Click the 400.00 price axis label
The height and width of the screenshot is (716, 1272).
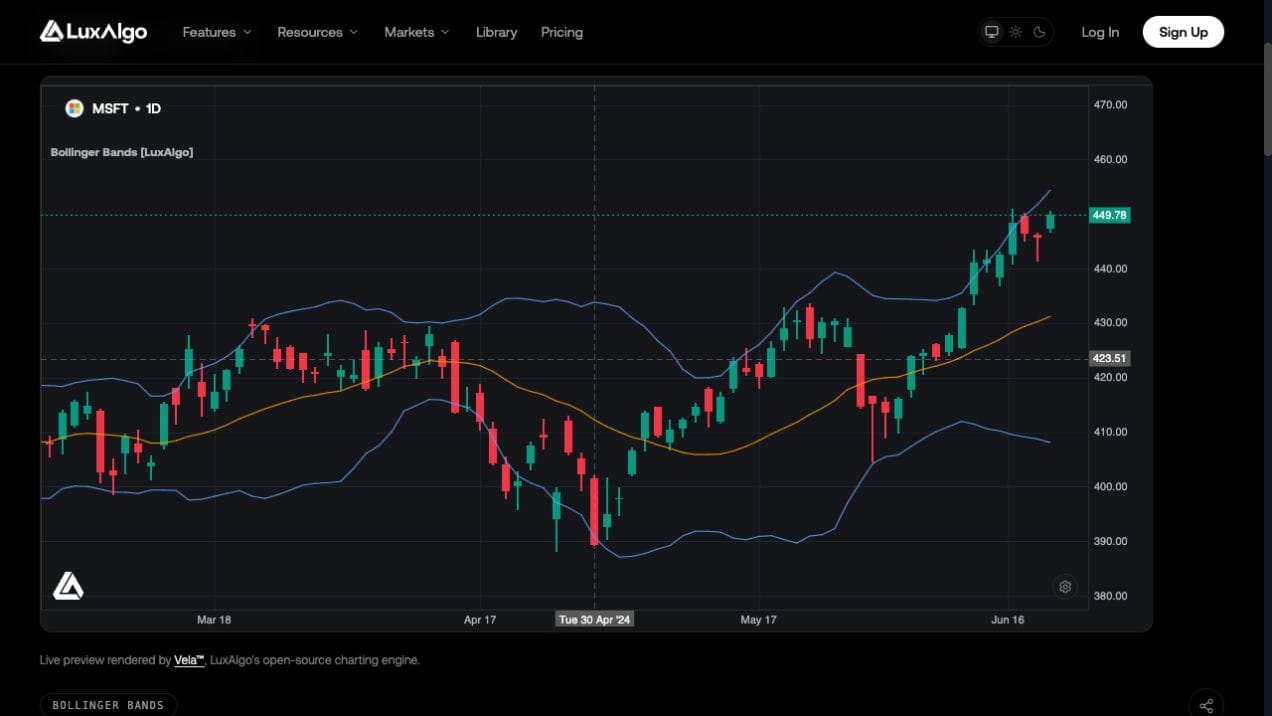point(1110,487)
